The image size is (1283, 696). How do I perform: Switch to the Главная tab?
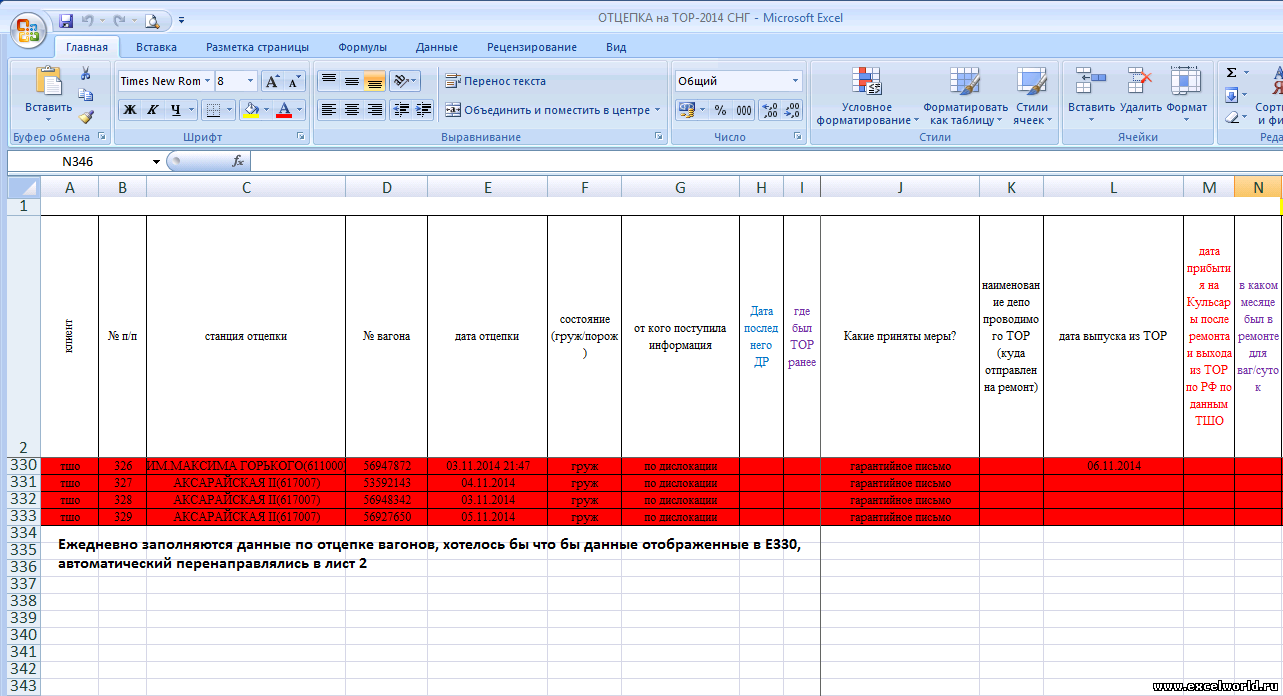[x=87, y=47]
